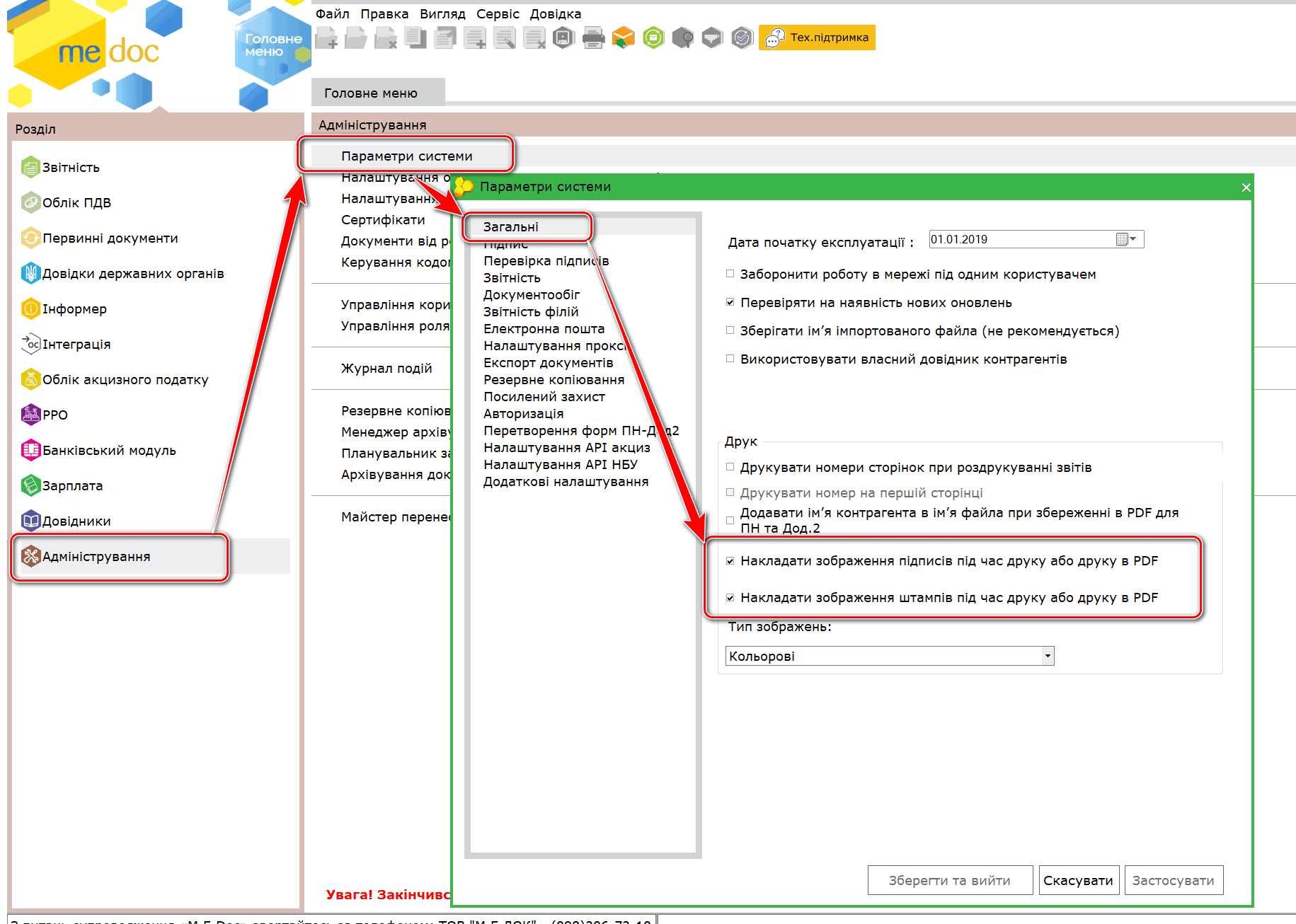Open the Файл menu
1296x924 pixels.
(332, 14)
